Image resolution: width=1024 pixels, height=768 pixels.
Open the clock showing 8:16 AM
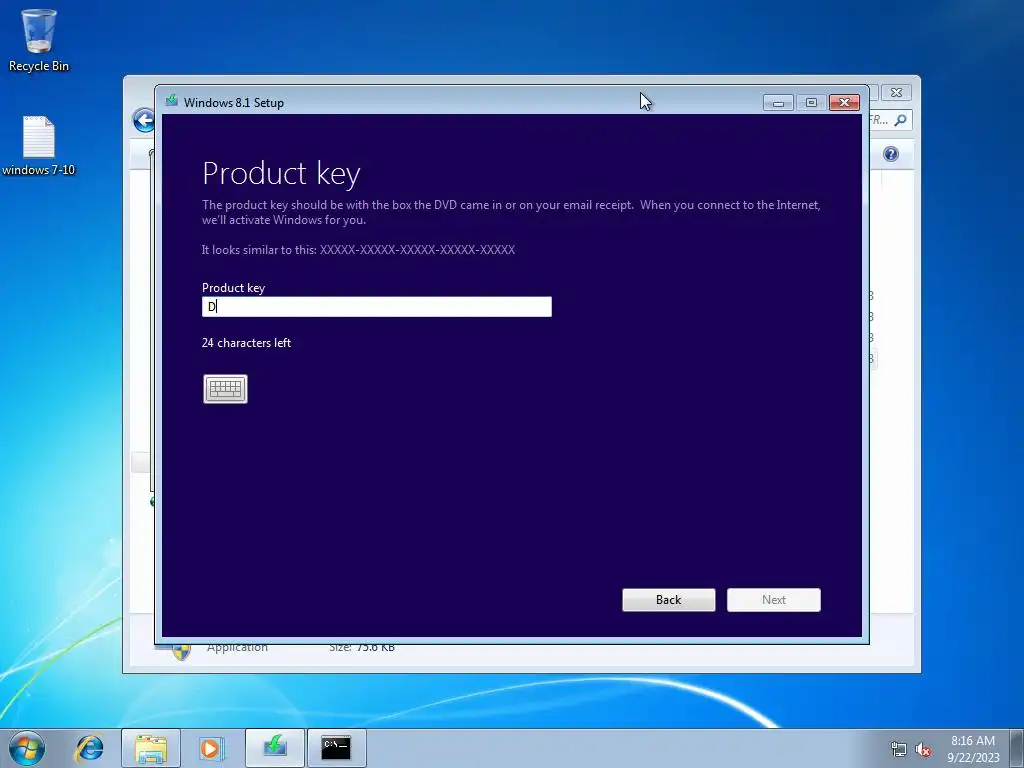coord(973,749)
